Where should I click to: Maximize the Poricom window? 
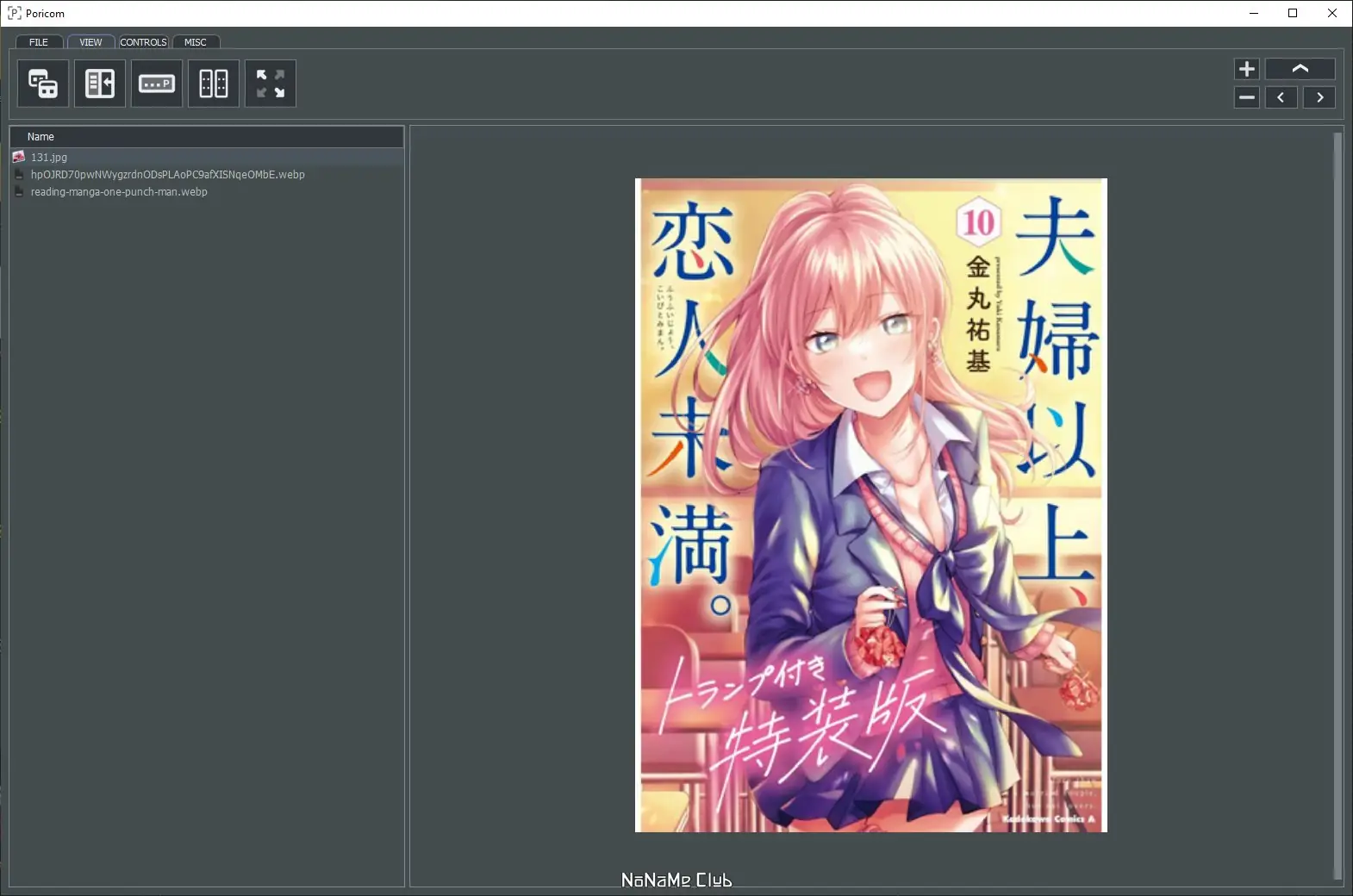coord(1293,13)
